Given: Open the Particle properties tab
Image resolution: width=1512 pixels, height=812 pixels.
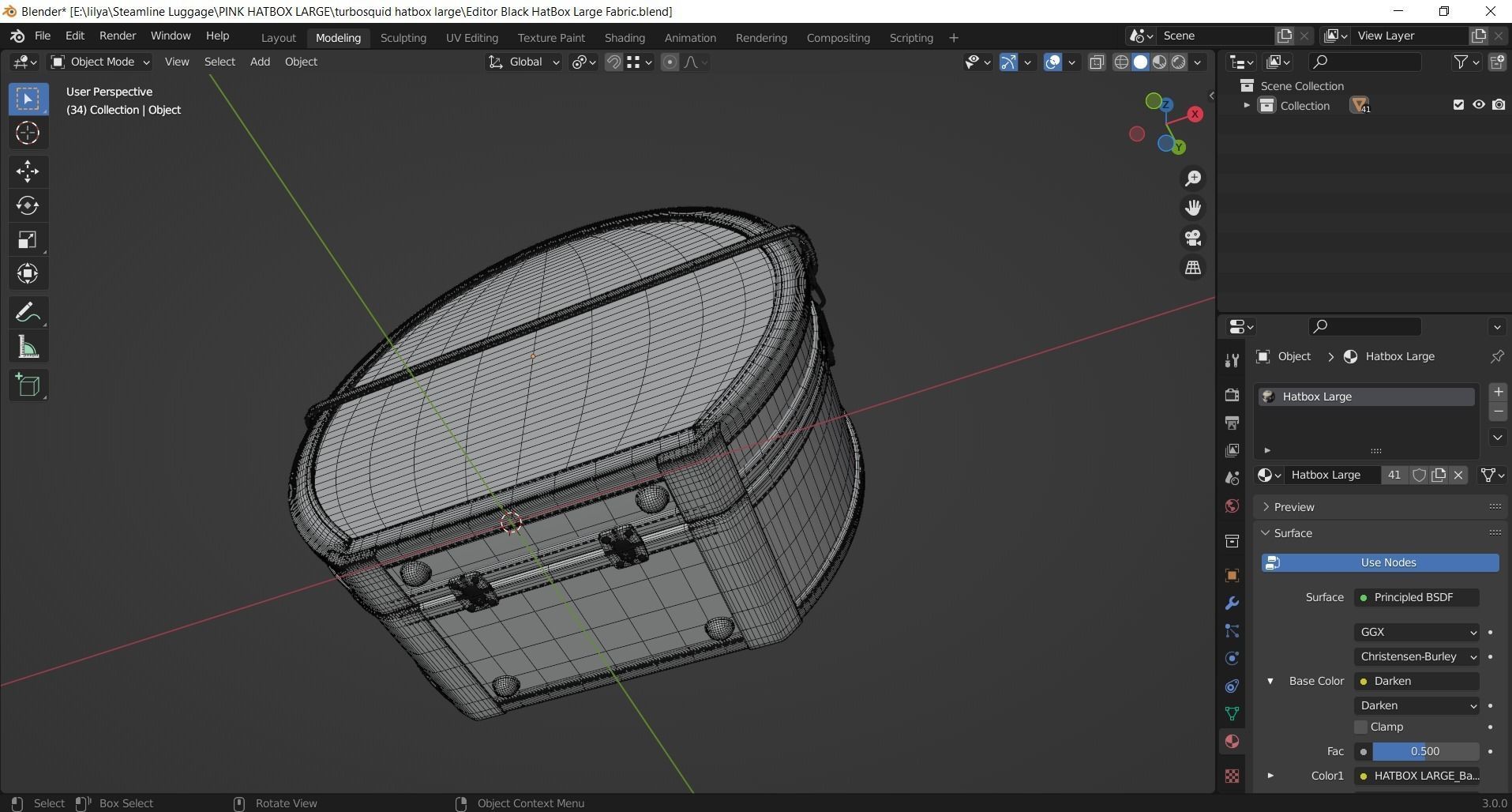Looking at the screenshot, I should tap(1232, 630).
